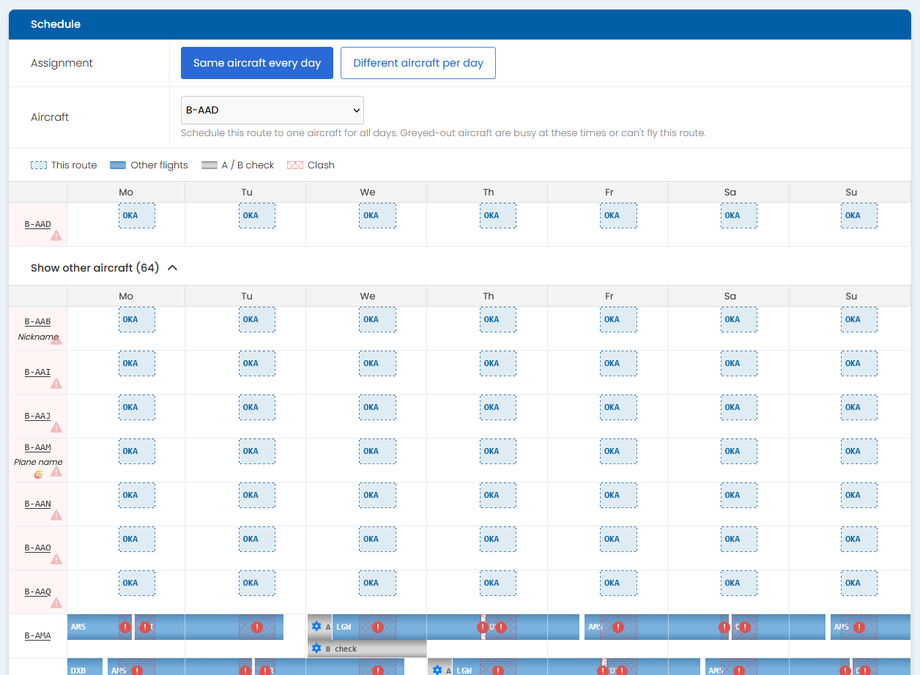Viewport: 920px width, 675px height.
Task: Click the Saturday OKA block in B-AAJ row
Action: [739, 407]
